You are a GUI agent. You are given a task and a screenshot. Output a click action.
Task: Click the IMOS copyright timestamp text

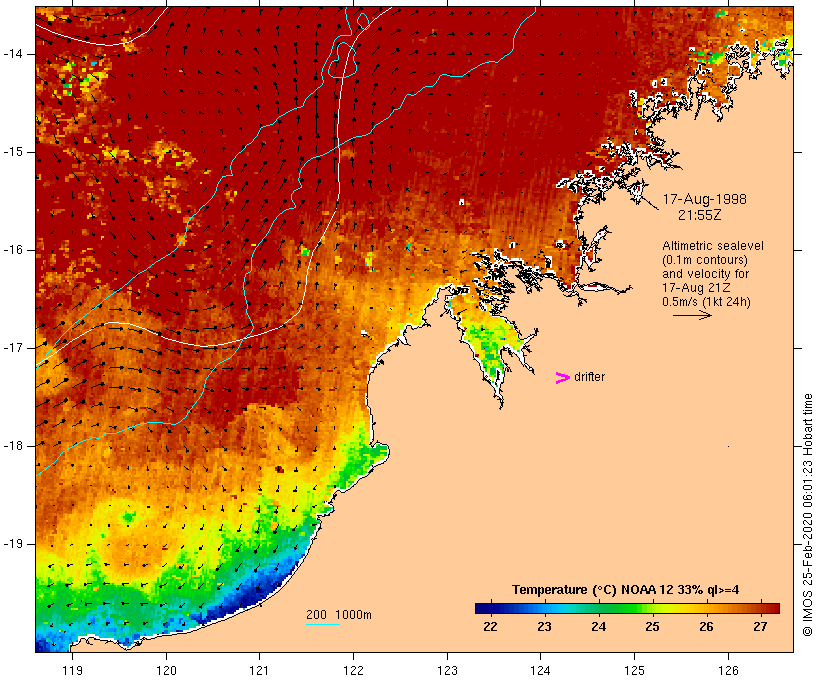click(x=808, y=515)
